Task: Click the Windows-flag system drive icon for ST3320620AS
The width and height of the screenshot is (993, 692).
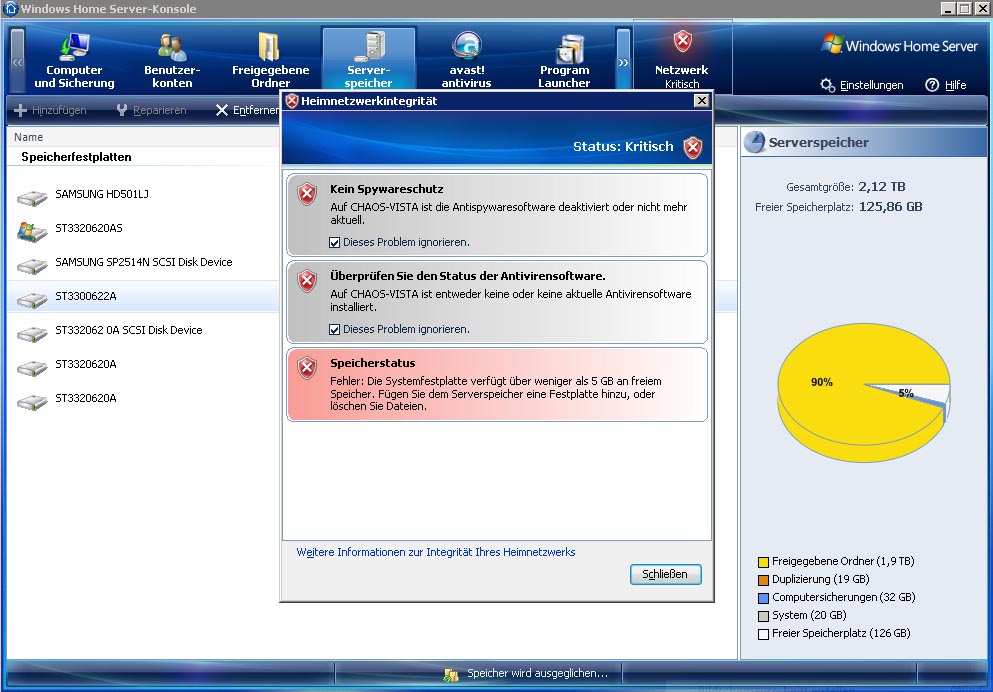Action: [x=32, y=232]
